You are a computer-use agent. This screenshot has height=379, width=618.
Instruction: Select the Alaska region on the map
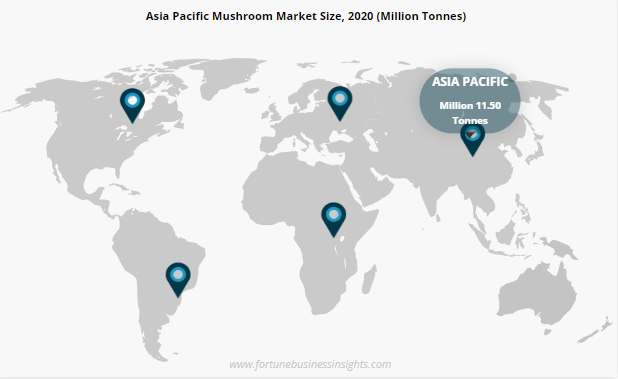[x=34, y=98]
